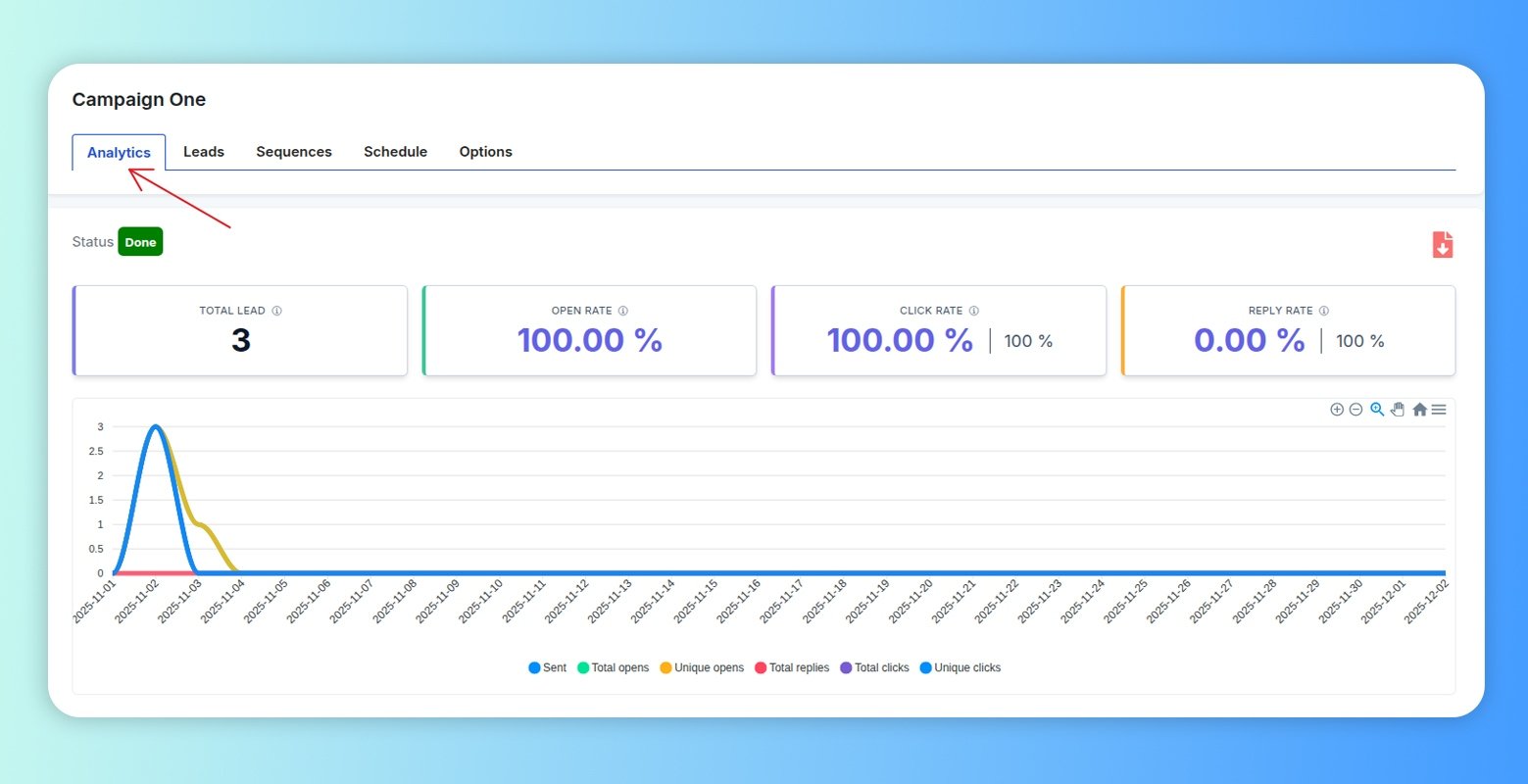1528x784 pixels.
Task: Activate the hand panning tool
Action: 1398,410
